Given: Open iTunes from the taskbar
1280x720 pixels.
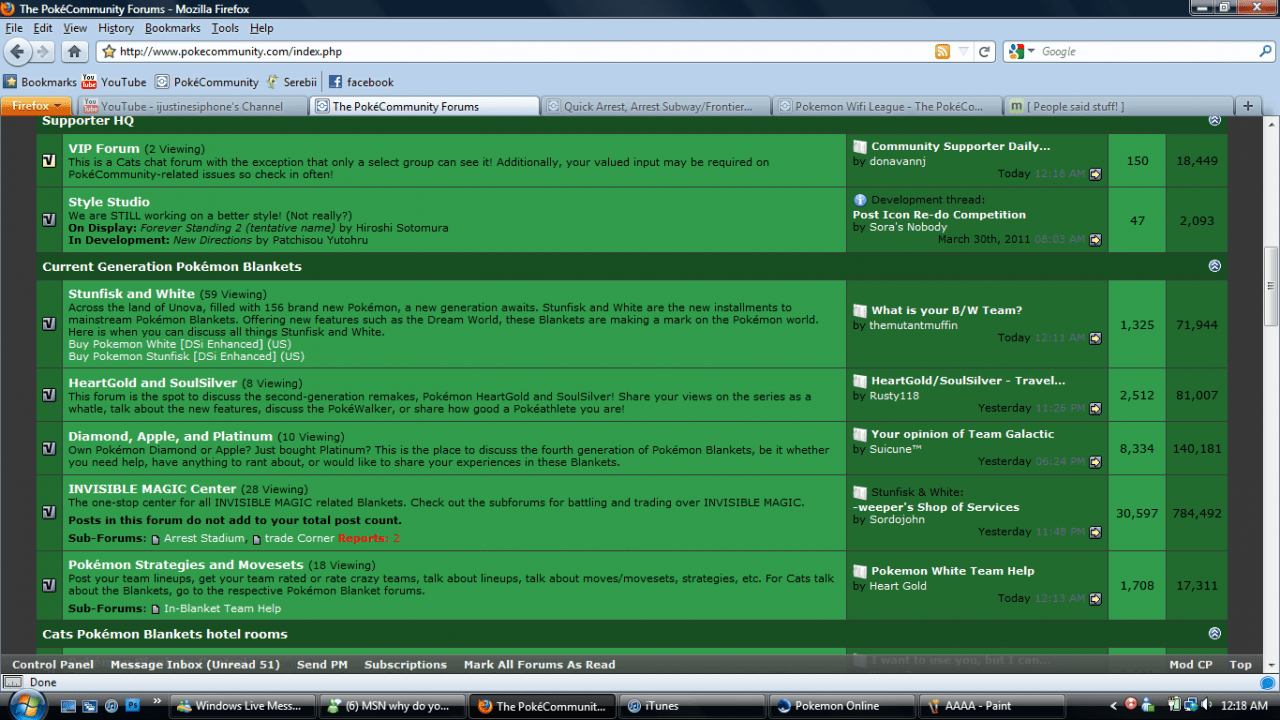Looking at the screenshot, I should (x=691, y=705).
